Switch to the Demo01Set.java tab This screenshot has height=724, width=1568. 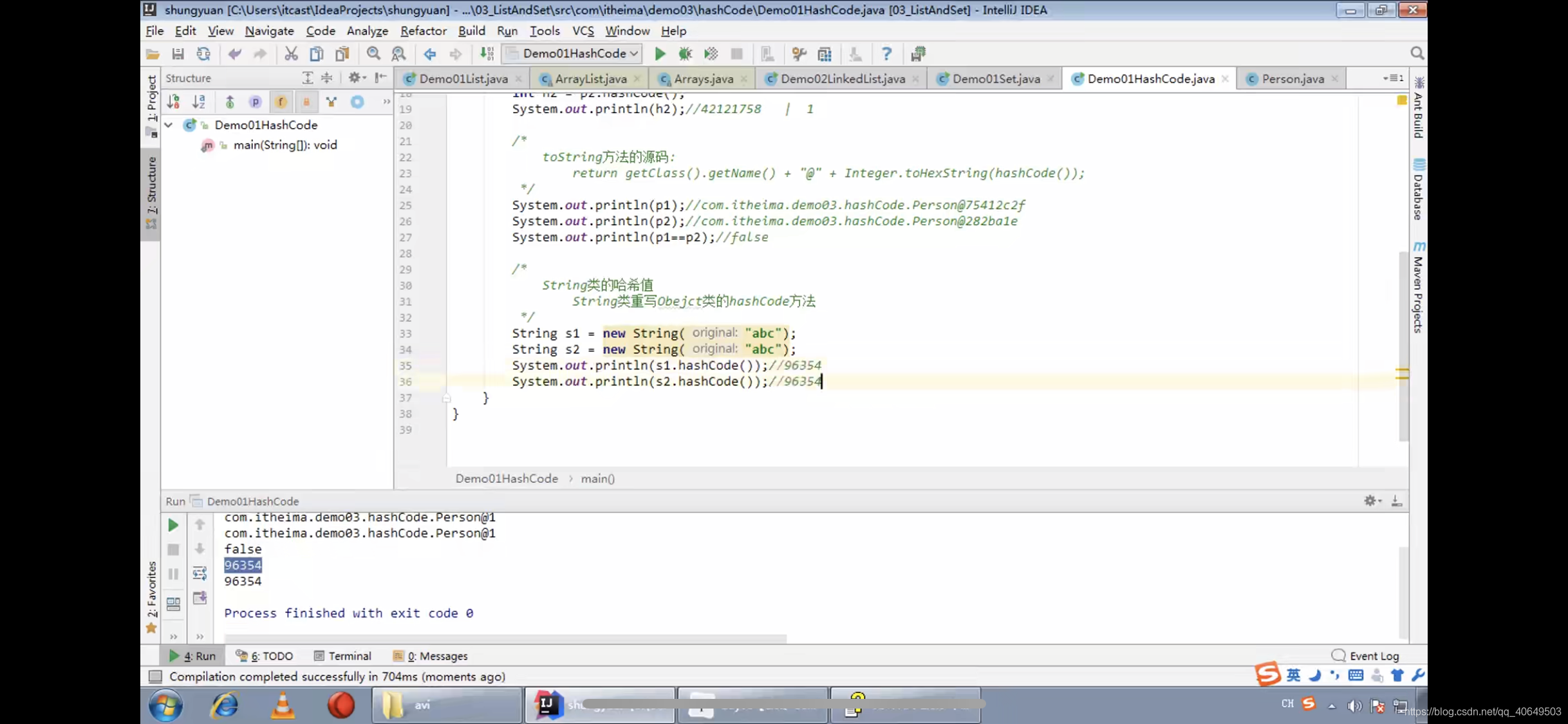tap(996, 79)
